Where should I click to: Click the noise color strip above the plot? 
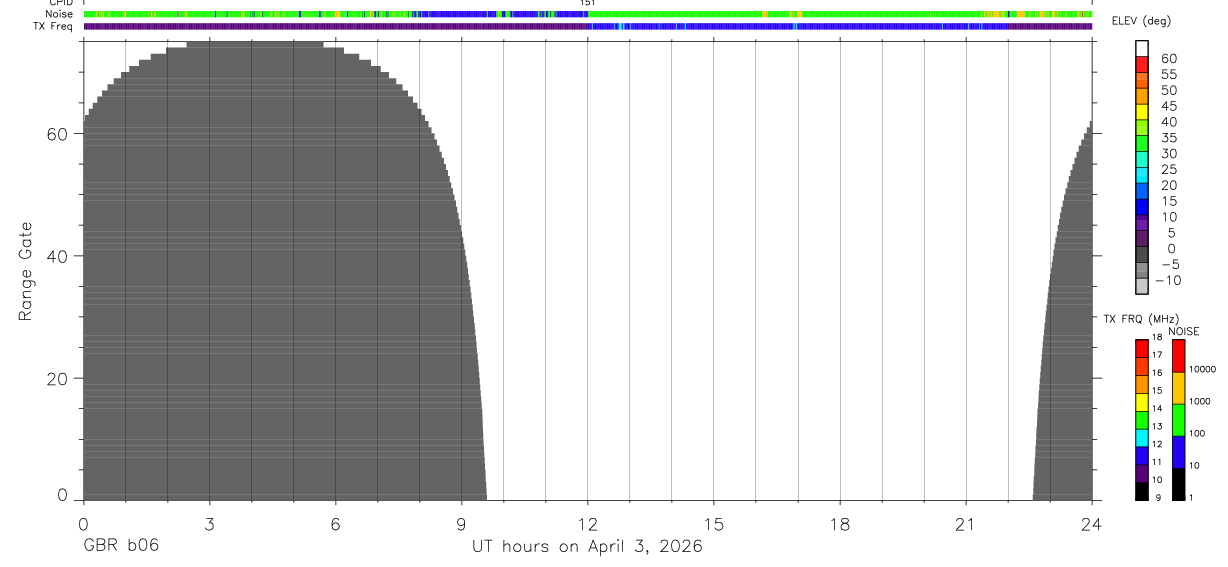pyautogui.click(x=587, y=14)
